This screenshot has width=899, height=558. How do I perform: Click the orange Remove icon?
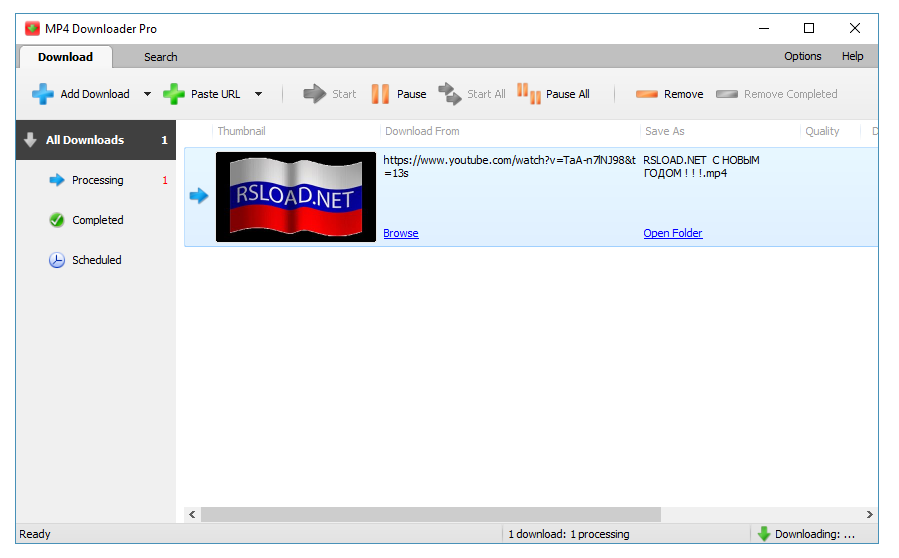(x=646, y=94)
